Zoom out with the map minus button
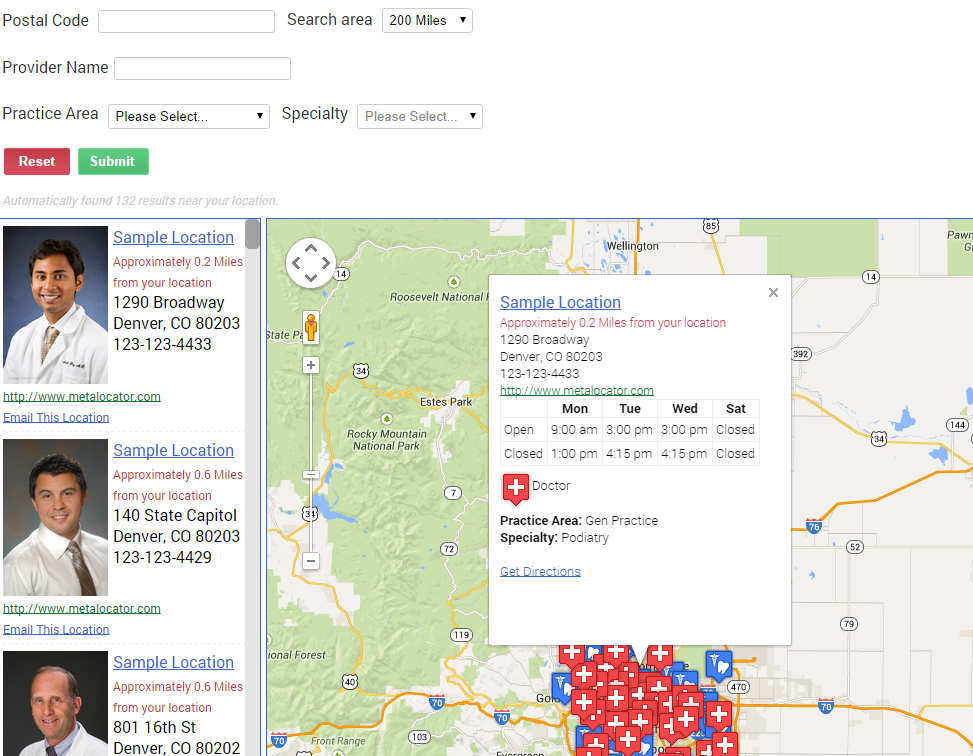This screenshot has height=756, width=973. click(311, 561)
